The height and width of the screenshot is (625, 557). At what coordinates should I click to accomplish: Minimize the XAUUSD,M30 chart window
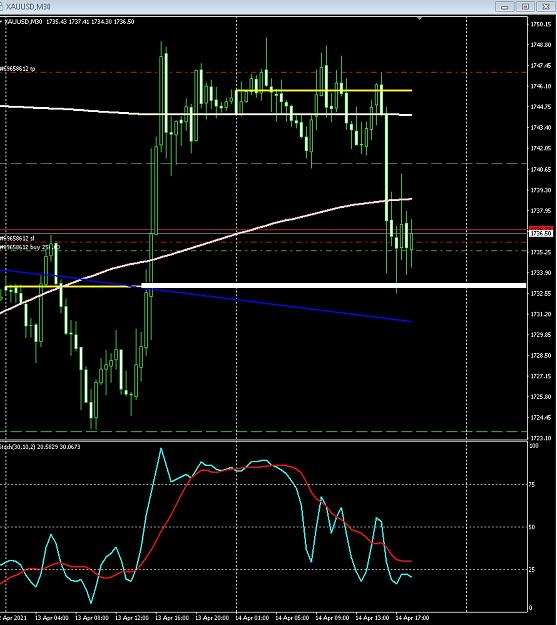505,6
